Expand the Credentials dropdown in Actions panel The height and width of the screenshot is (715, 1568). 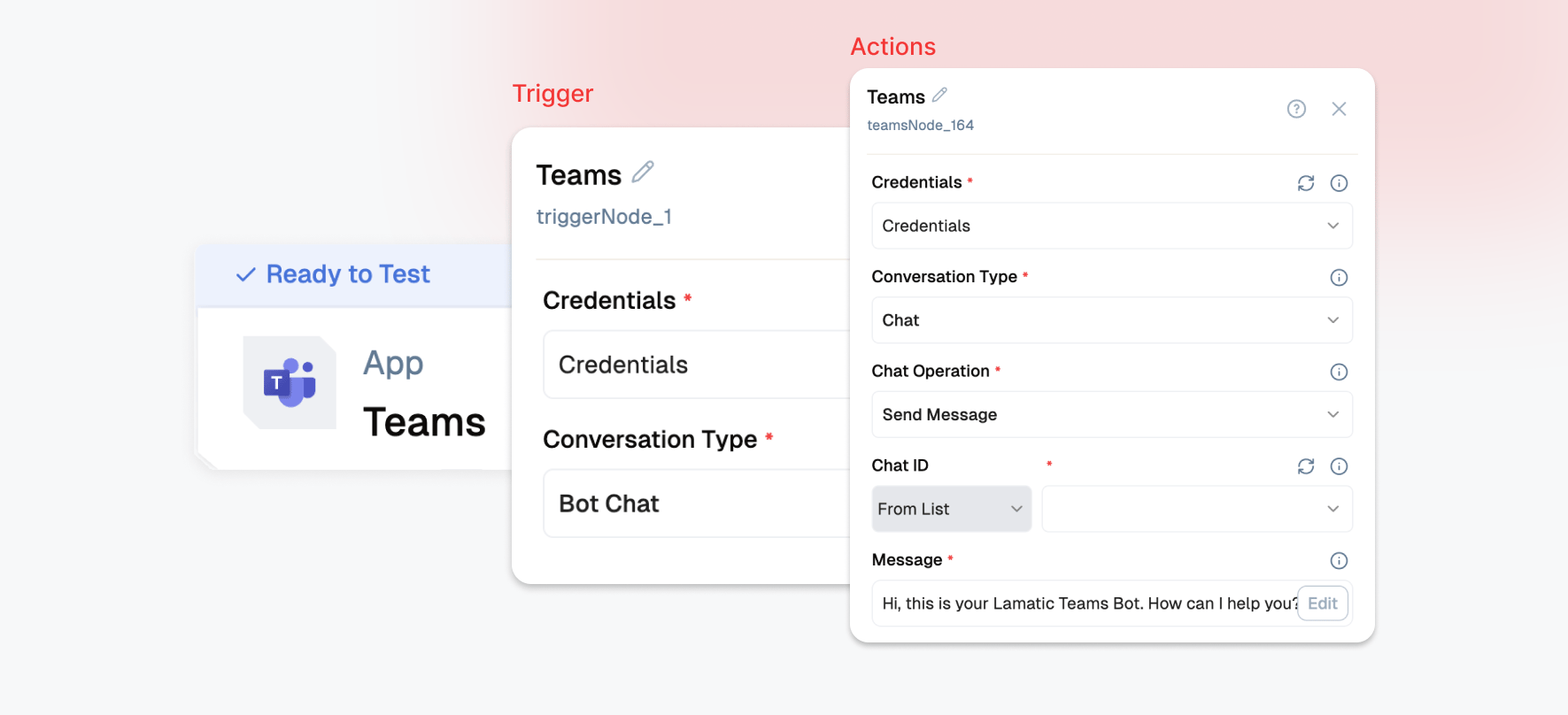coord(1112,226)
